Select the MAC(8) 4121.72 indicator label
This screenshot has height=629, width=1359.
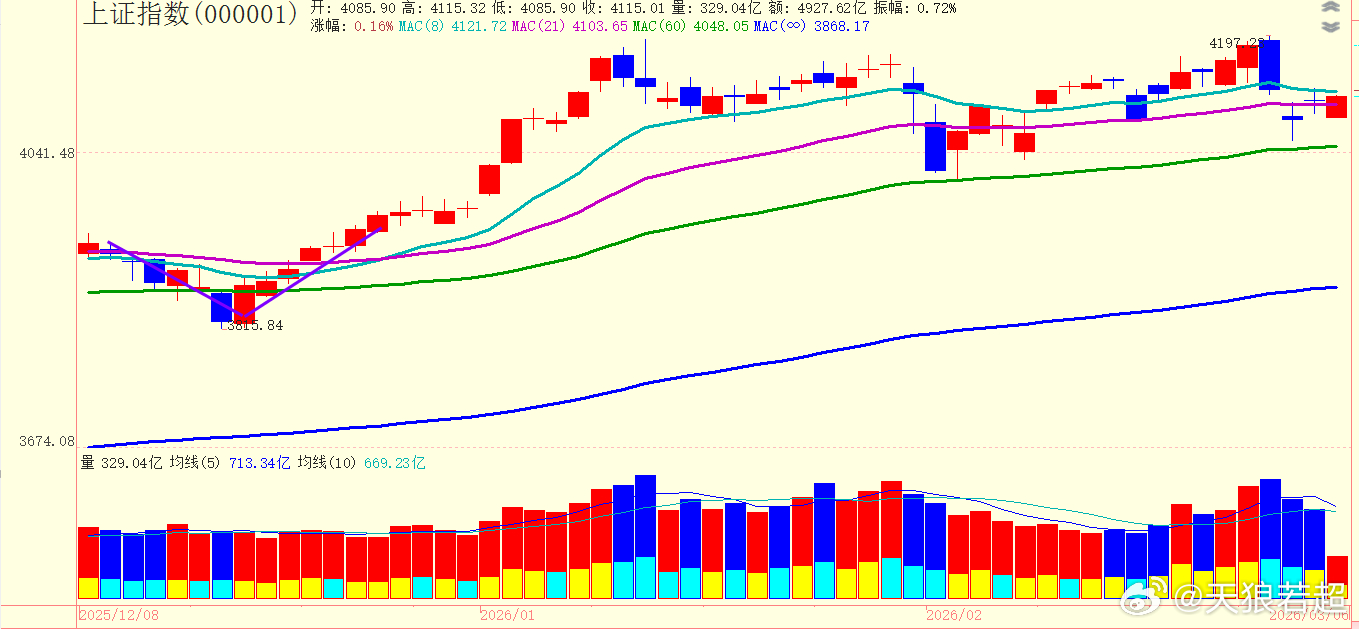point(454,26)
